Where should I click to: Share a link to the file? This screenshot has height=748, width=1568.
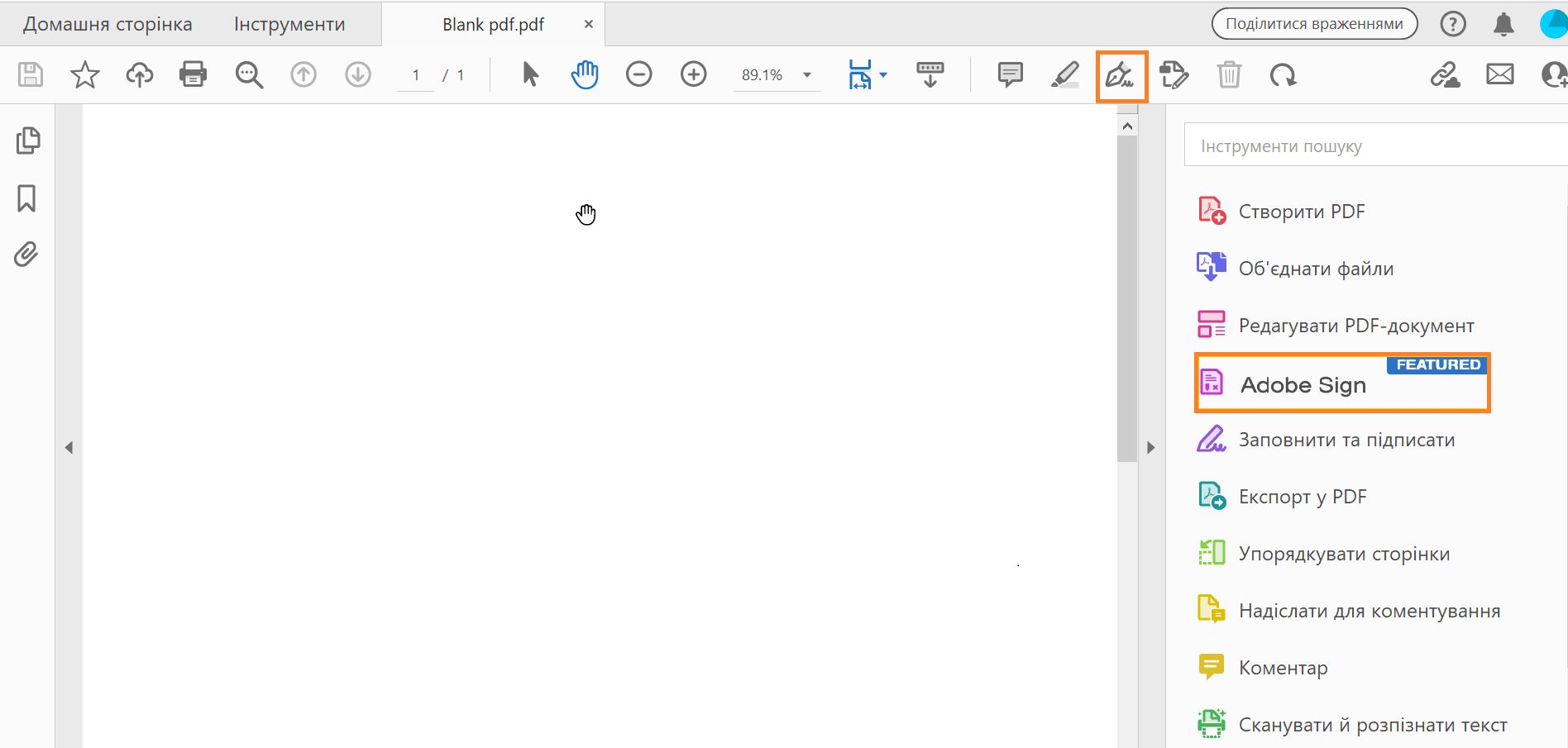click(1445, 75)
